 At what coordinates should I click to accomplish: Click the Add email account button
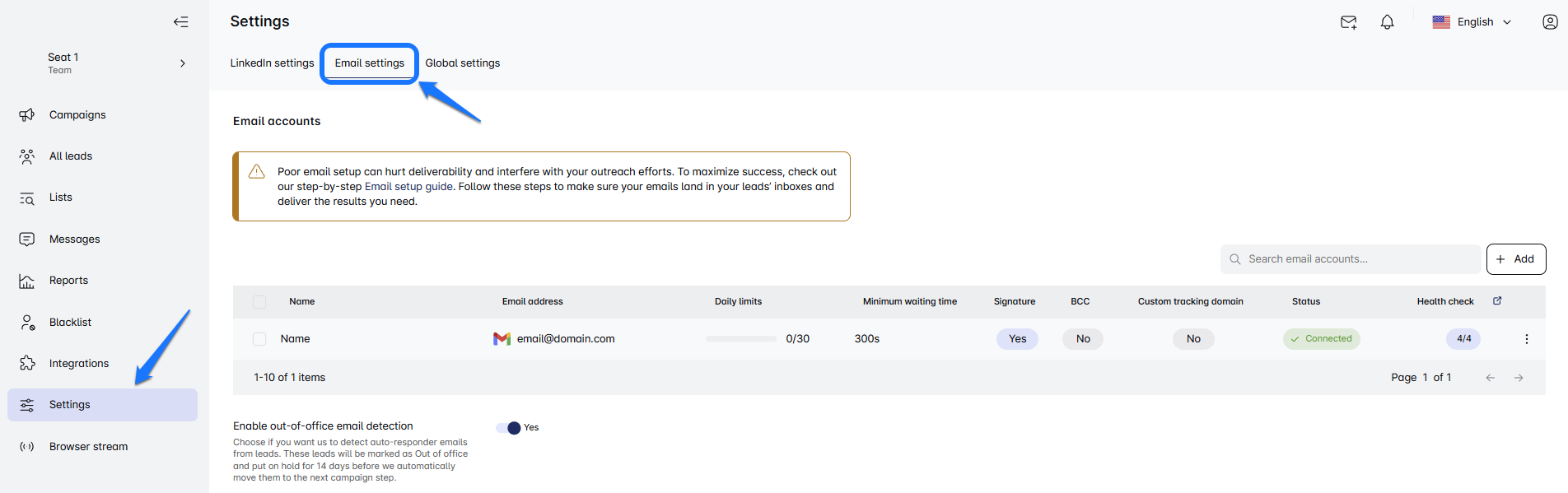pyautogui.click(x=1515, y=259)
